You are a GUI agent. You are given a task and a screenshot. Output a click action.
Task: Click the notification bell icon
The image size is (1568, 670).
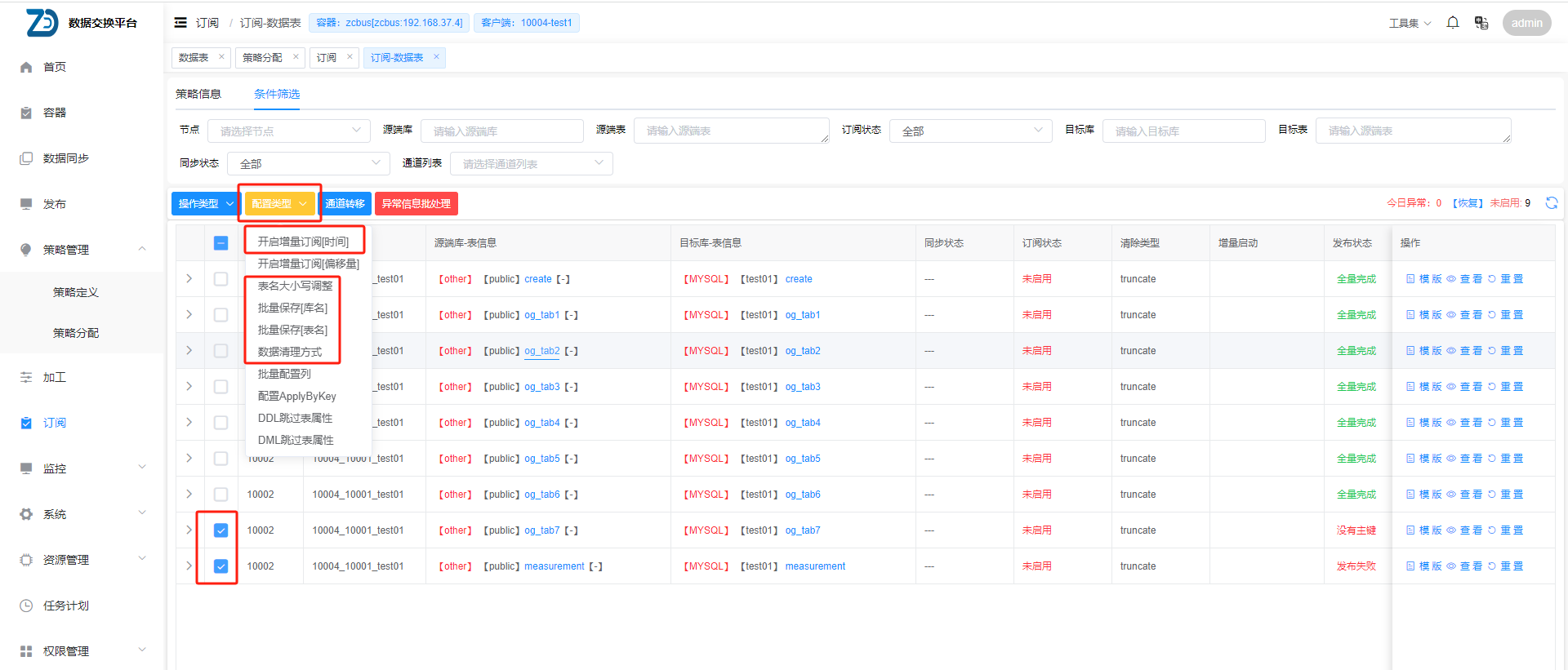(1452, 23)
